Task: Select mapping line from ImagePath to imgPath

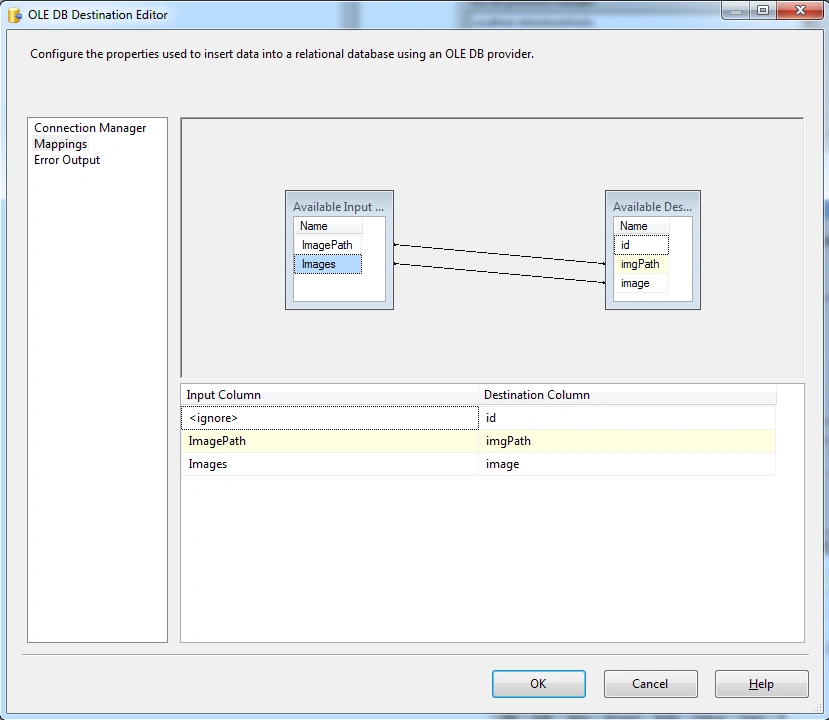Action: (x=500, y=254)
